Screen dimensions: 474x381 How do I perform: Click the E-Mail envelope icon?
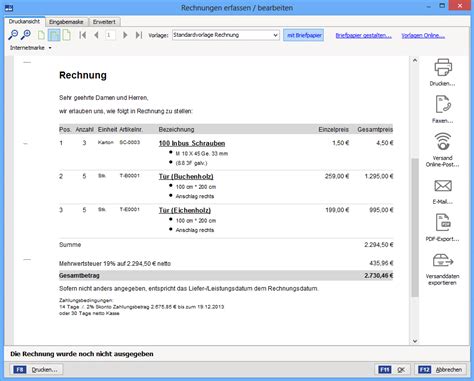(443, 186)
